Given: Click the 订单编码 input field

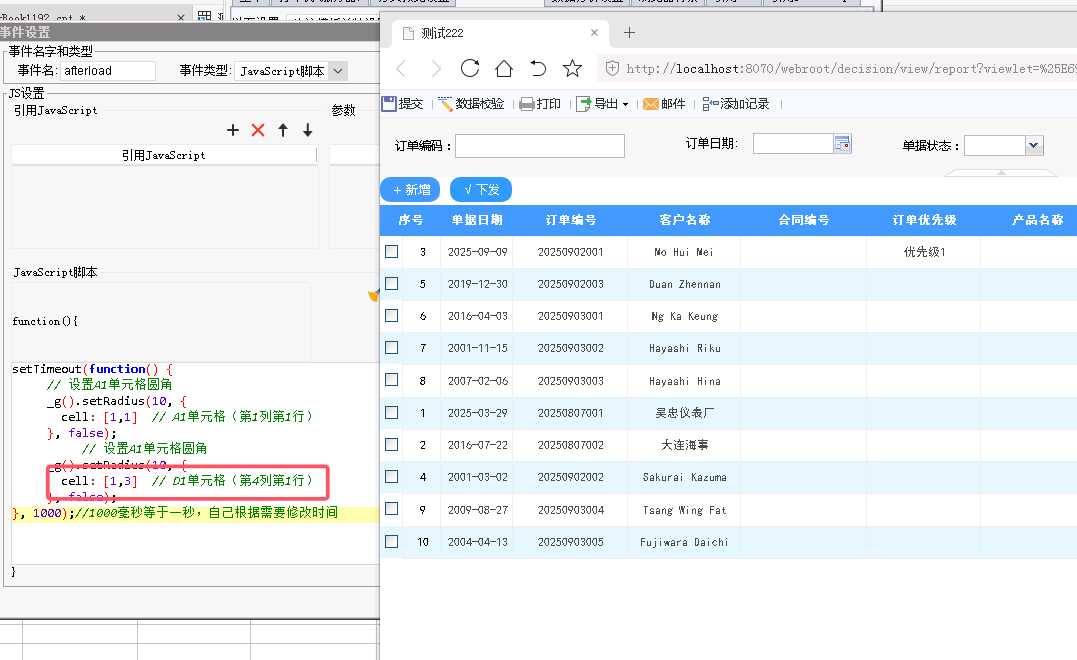Looking at the screenshot, I should pyautogui.click(x=540, y=146).
